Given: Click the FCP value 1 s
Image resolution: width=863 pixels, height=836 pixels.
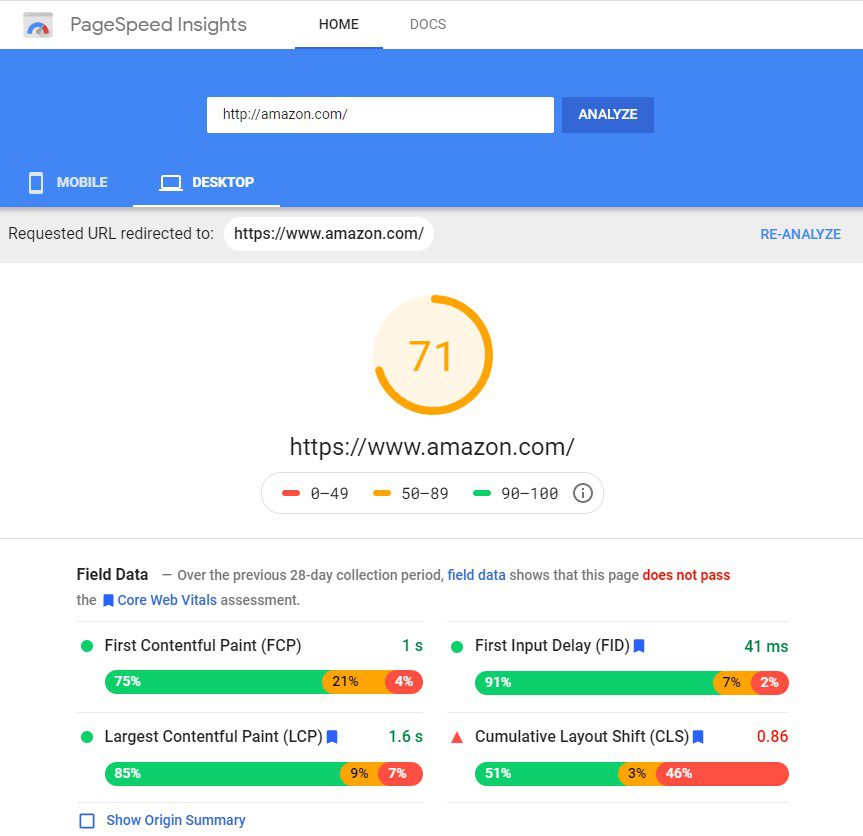Looking at the screenshot, I should click(412, 646).
